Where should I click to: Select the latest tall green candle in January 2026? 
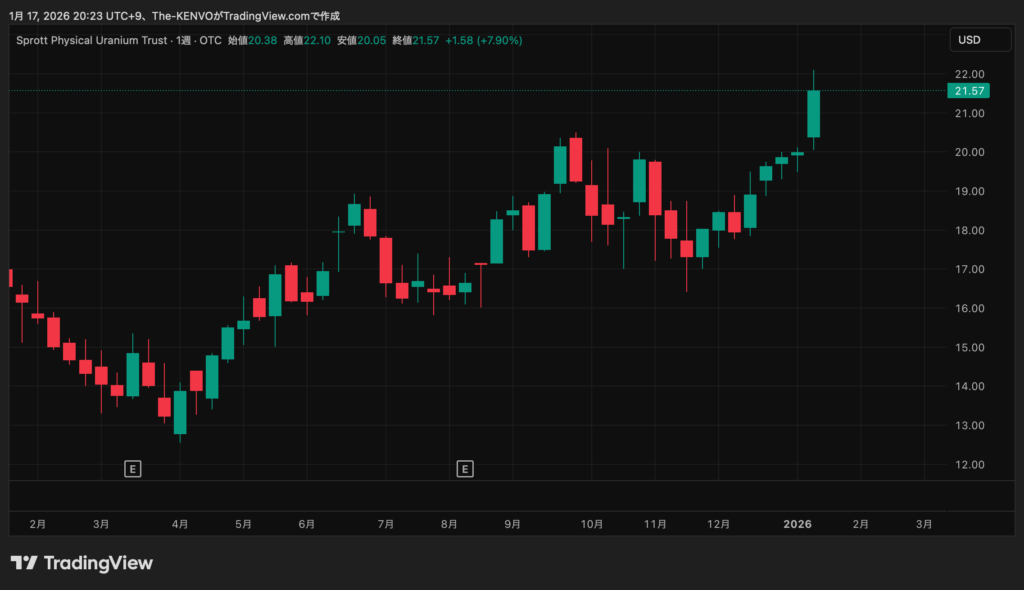(813, 113)
